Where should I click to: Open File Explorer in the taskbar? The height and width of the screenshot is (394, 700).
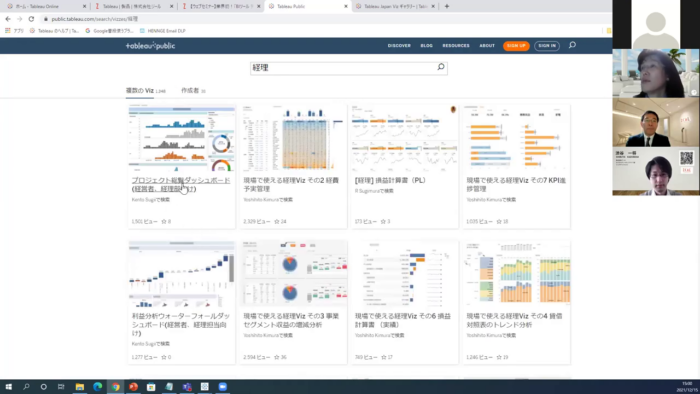coord(79,386)
